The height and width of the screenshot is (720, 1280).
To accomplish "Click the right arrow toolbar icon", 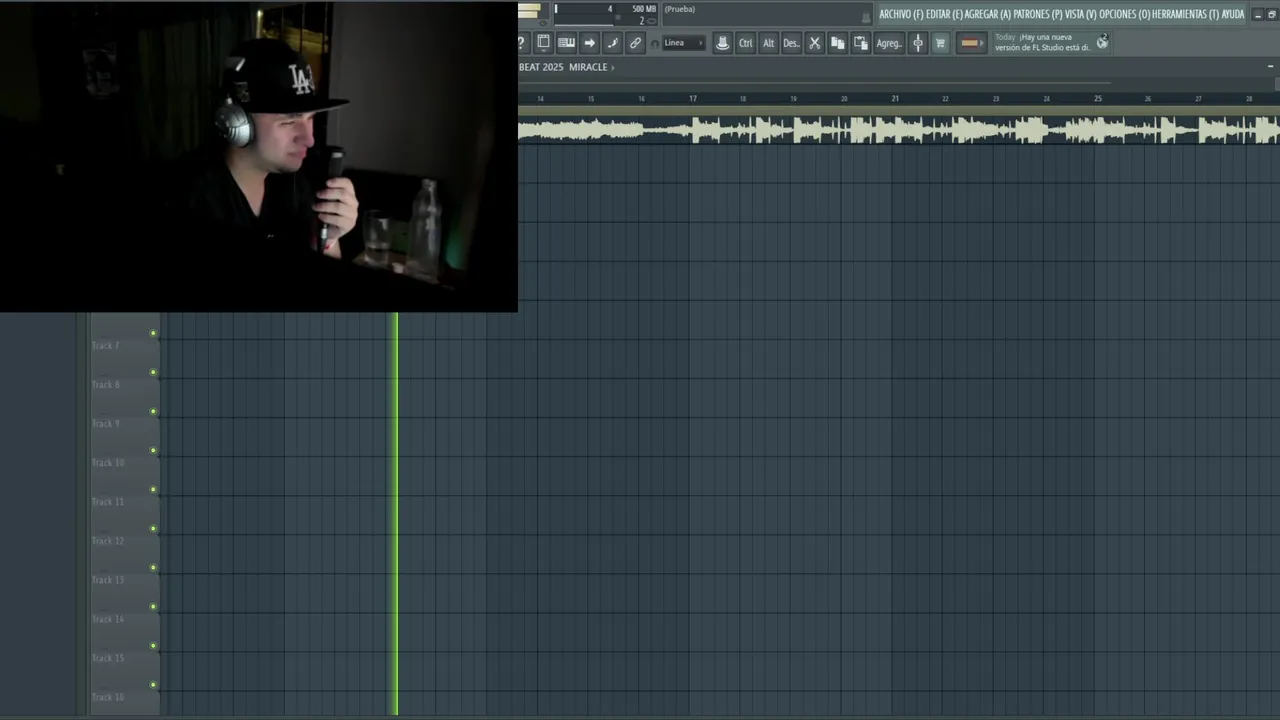I will click(x=589, y=43).
